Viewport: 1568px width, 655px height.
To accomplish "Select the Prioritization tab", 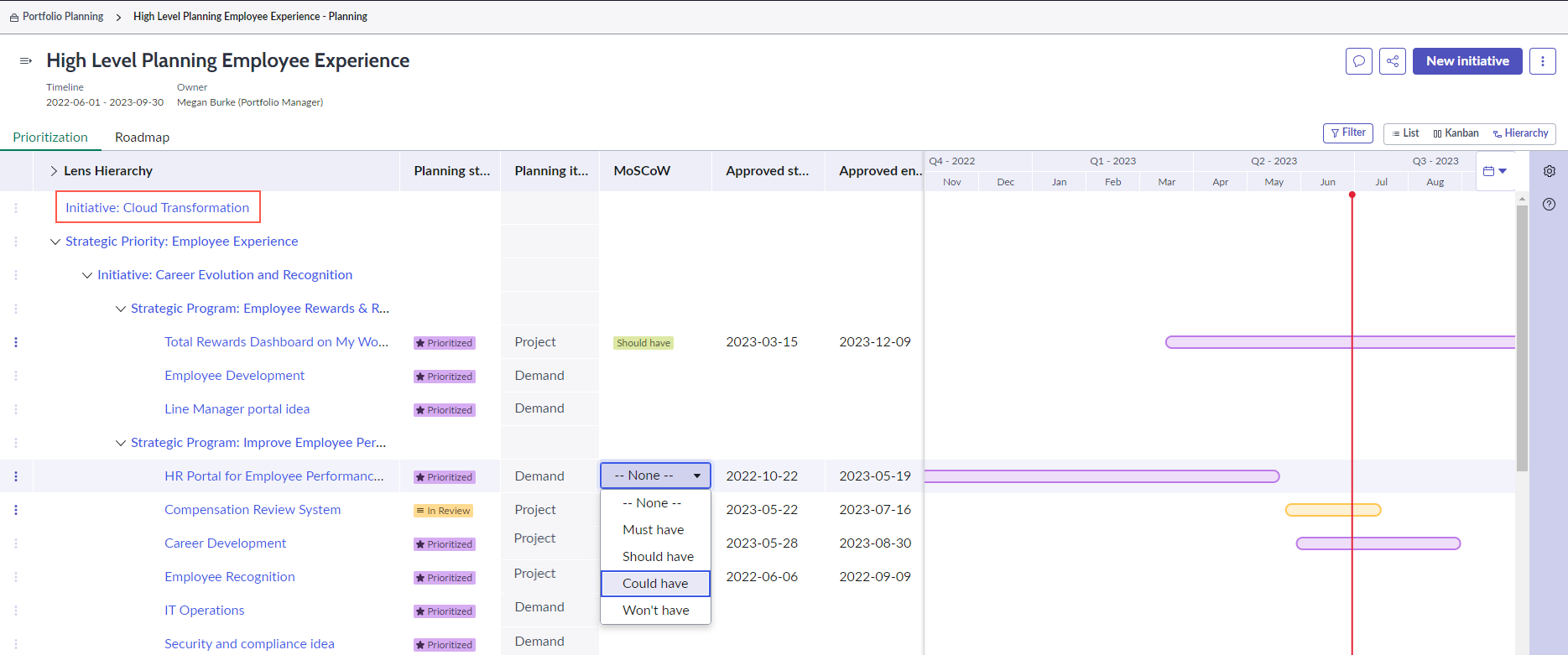I will 50,138.
